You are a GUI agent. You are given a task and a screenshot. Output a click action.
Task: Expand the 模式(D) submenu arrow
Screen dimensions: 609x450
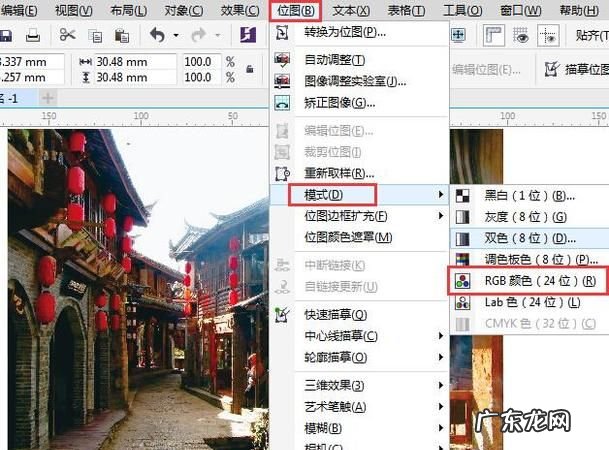click(440, 194)
